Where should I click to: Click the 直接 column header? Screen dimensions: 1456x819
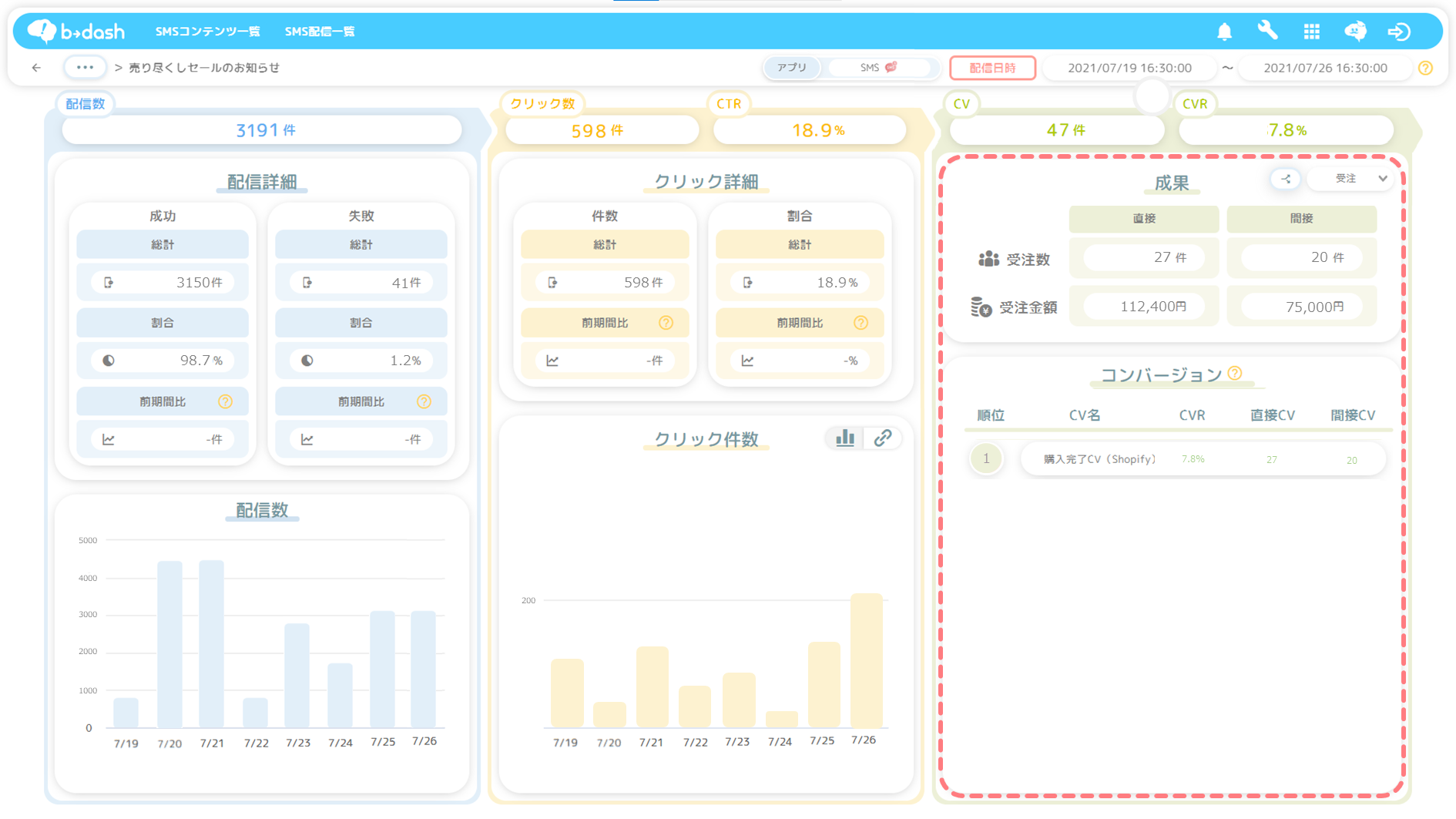pyautogui.click(x=1144, y=219)
